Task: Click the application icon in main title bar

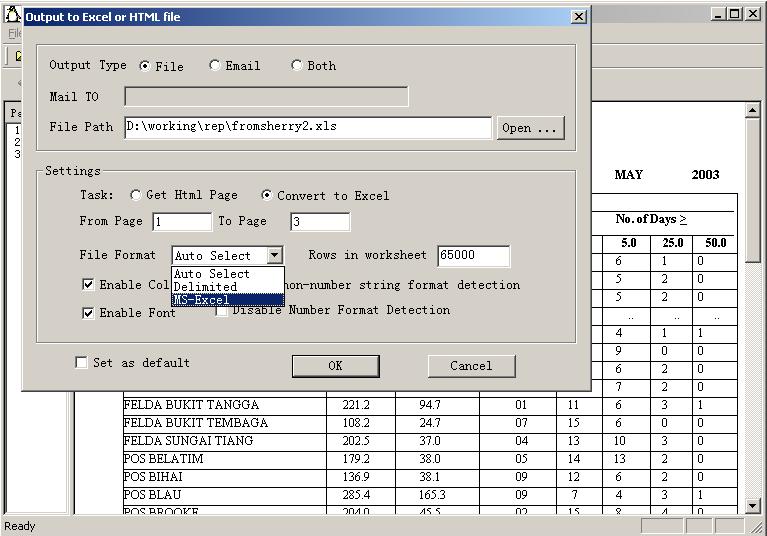Action: [12, 15]
